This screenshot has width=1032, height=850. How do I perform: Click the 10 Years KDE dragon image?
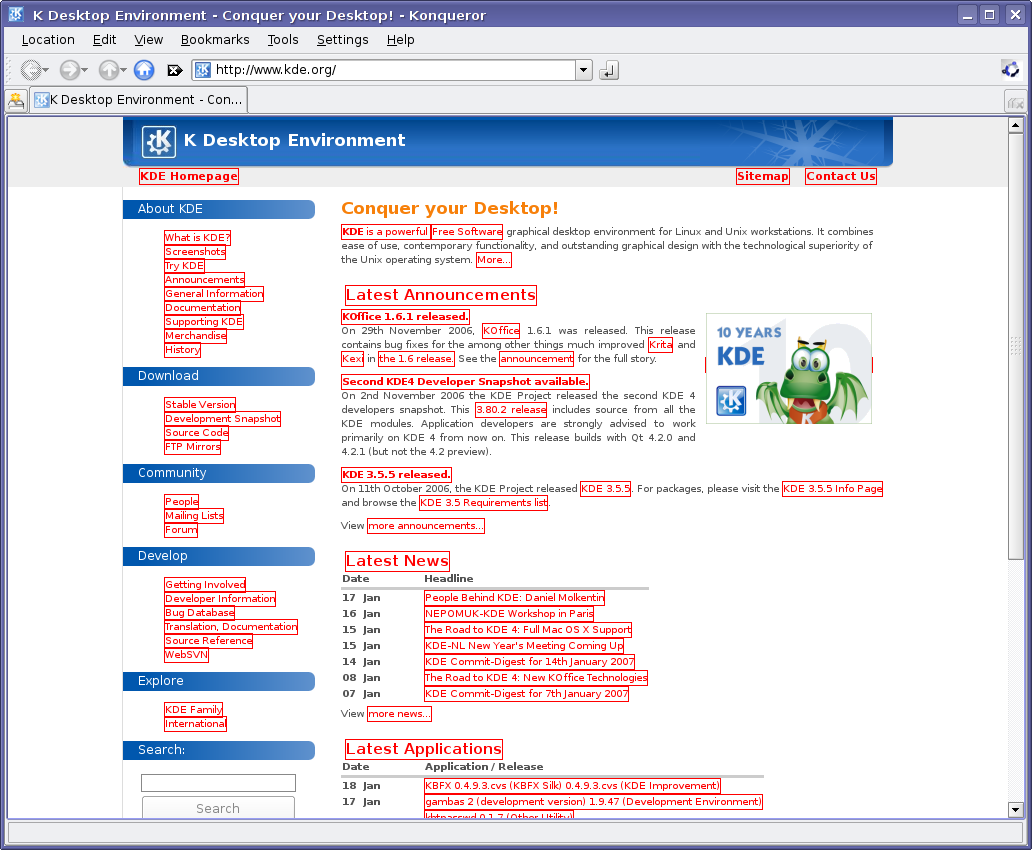788,368
